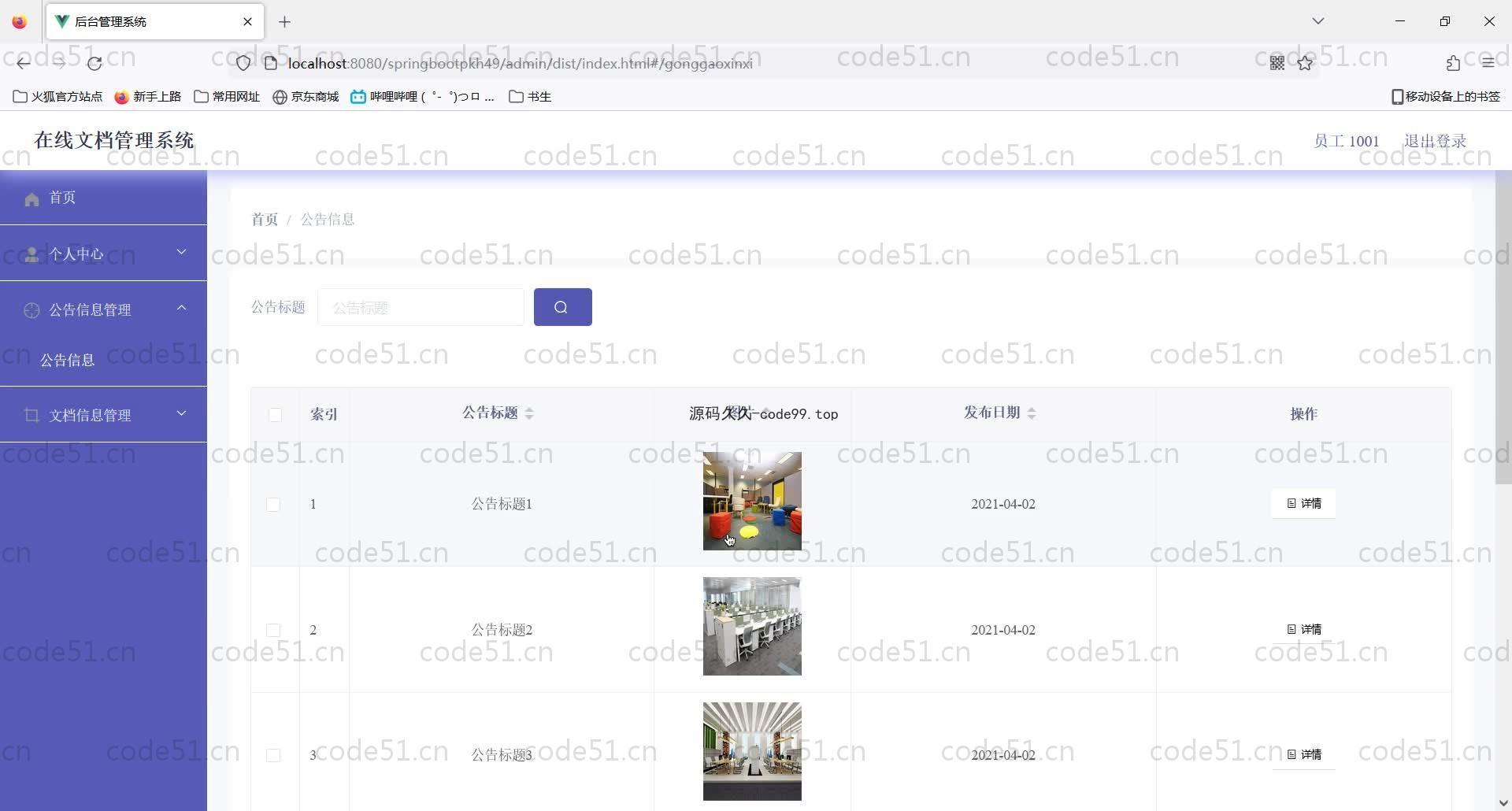Viewport: 1512px width, 811px height.
Task: Click 详情 for 公告标题1
Action: coord(1303,504)
